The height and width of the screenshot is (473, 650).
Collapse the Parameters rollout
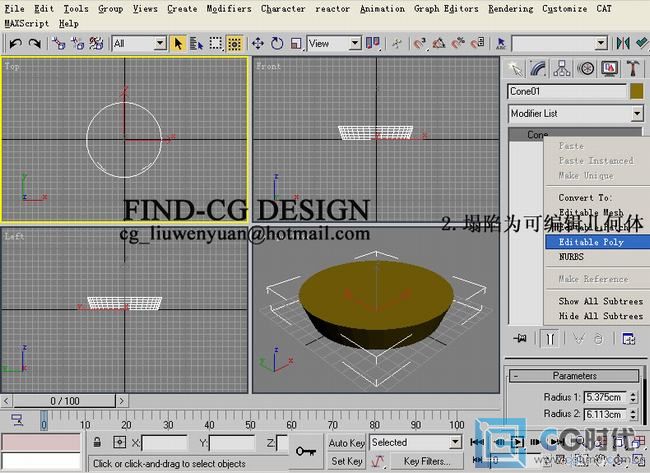point(574,376)
